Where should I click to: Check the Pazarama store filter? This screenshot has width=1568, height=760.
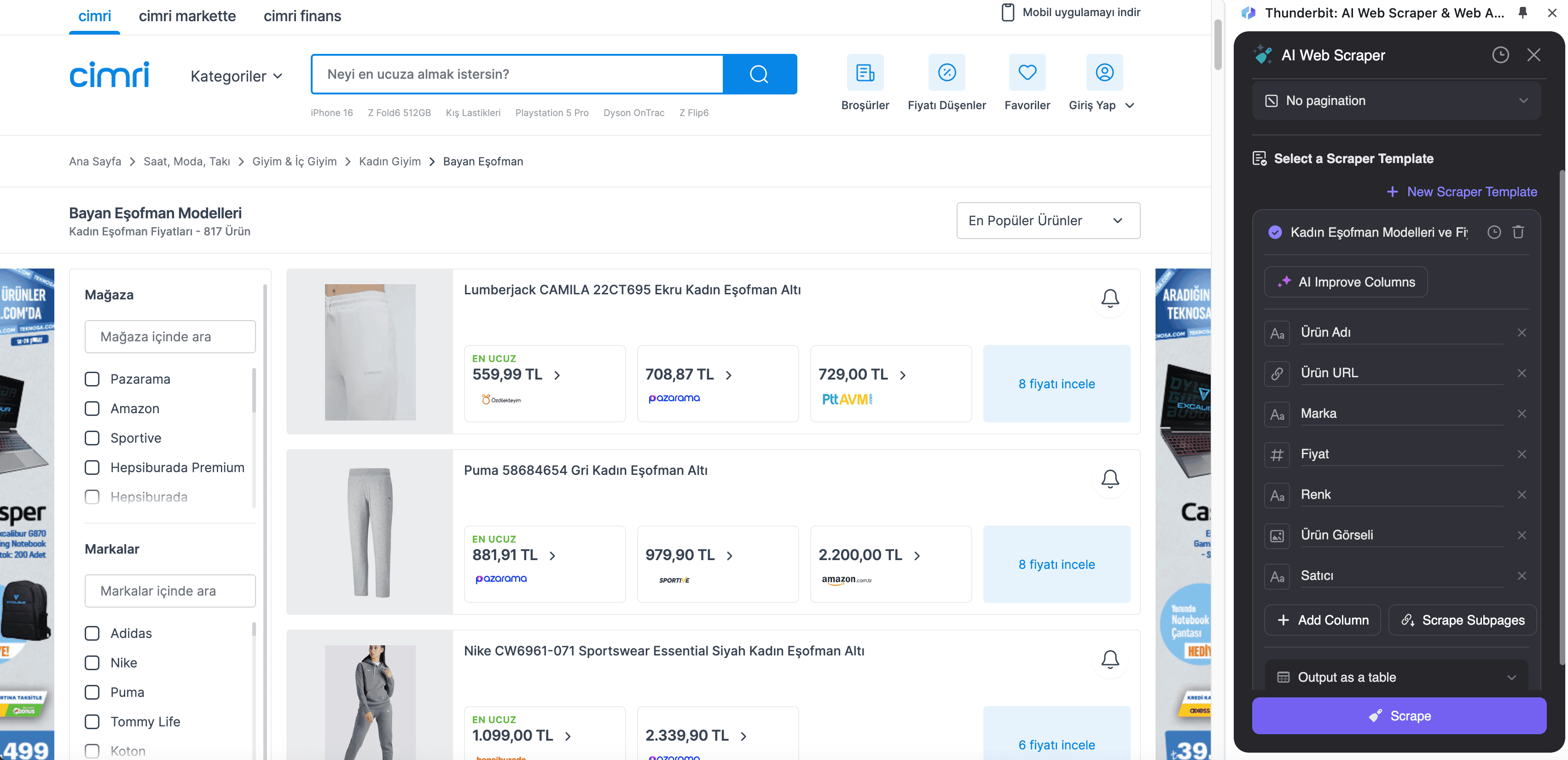(x=92, y=379)
